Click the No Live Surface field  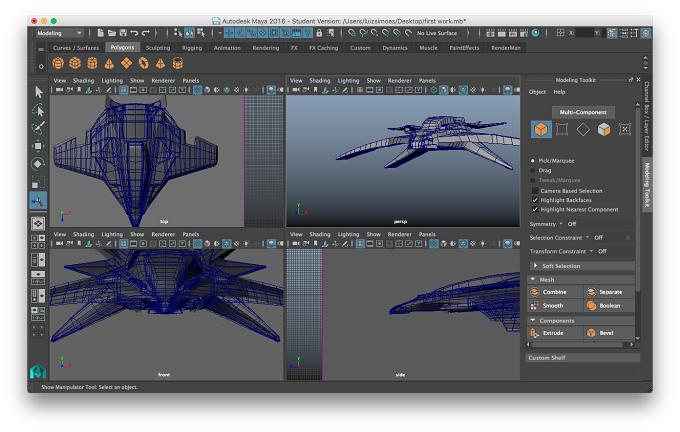pos(437,33)
